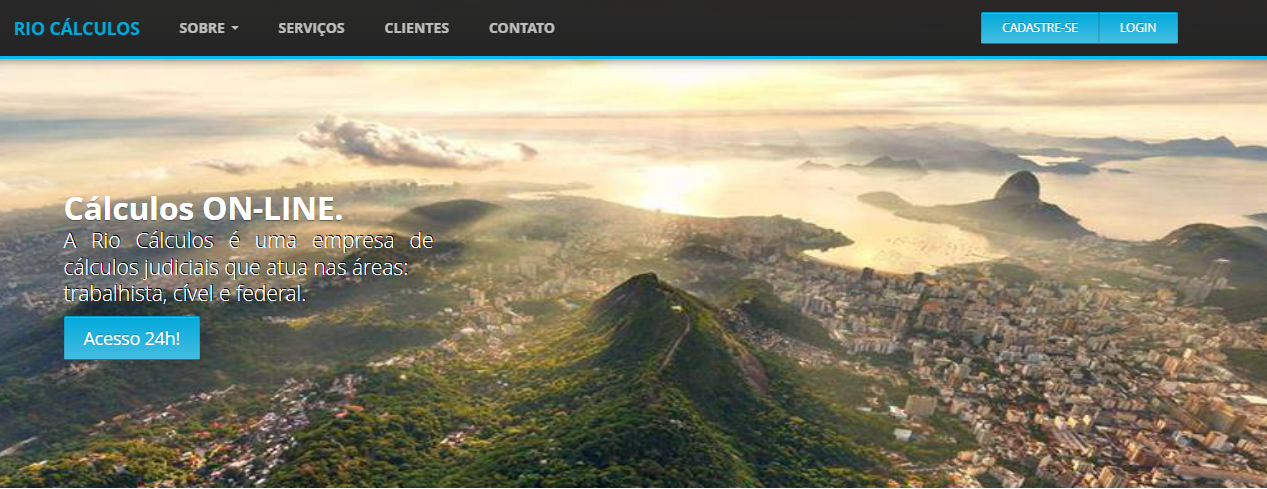This screenshot has height=489, width=1267.
Task: Open the LOGIN button
Action: pos(1138,28)
